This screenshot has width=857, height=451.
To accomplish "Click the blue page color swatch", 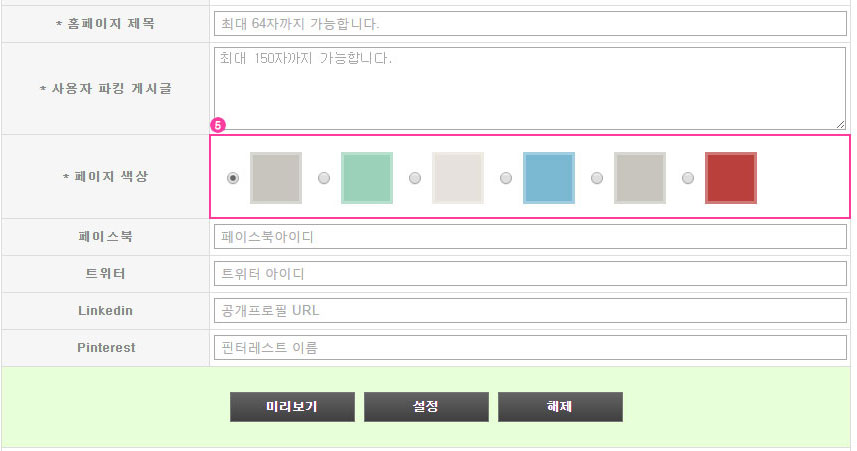I will 549,178.
